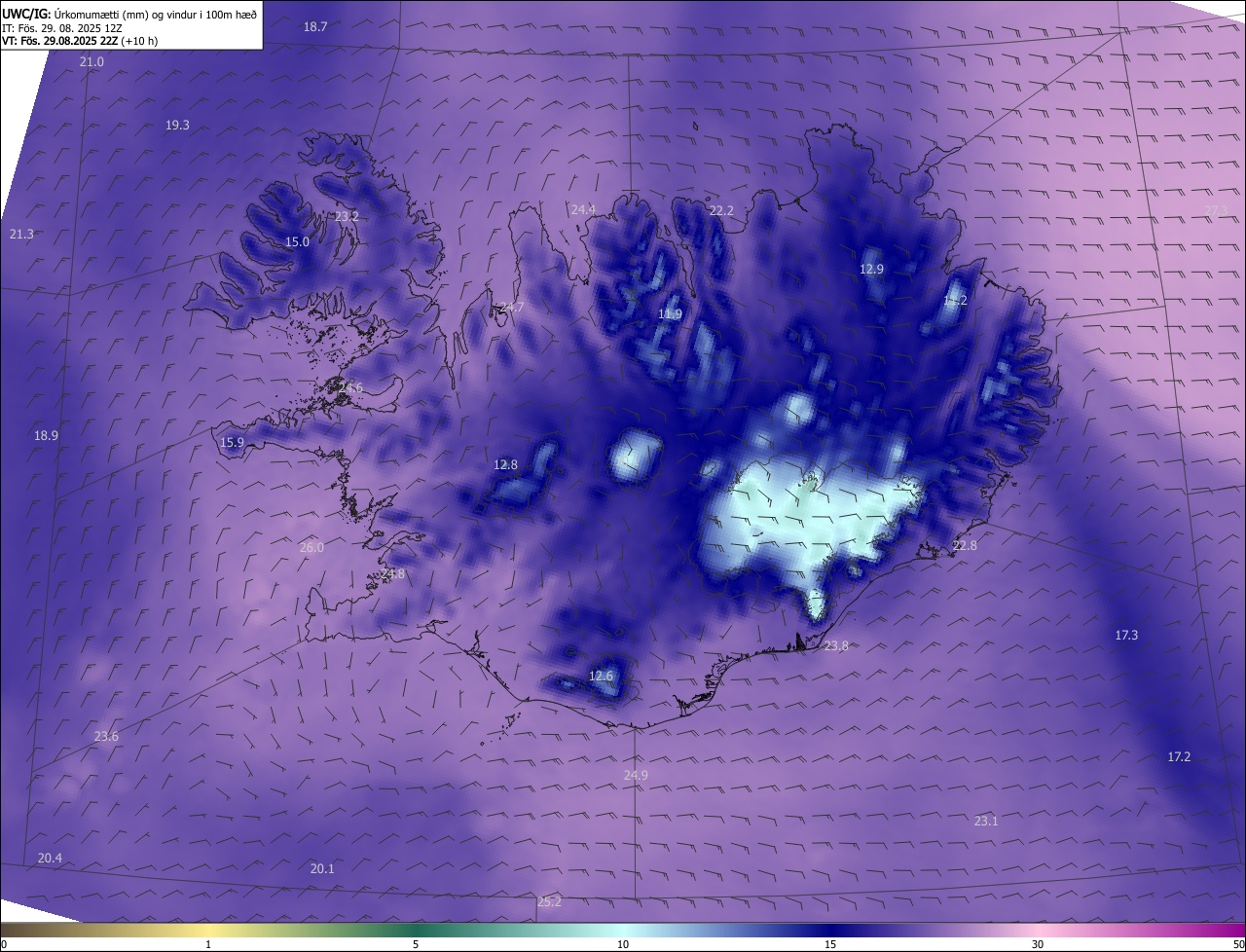Click the colorbar tick label 5

click(x=416, y=945)
